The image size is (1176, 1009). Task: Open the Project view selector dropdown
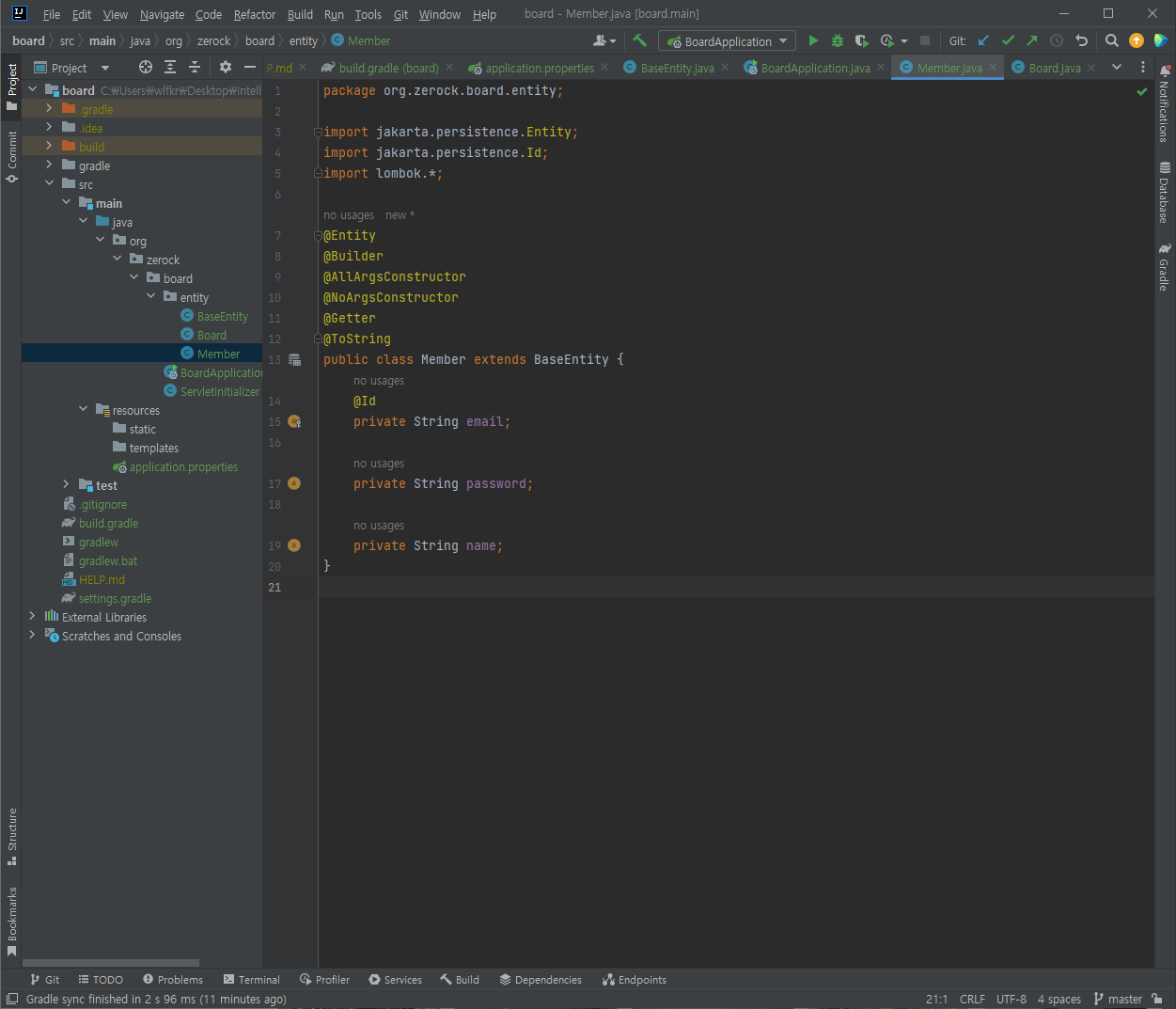coord(72,68)
